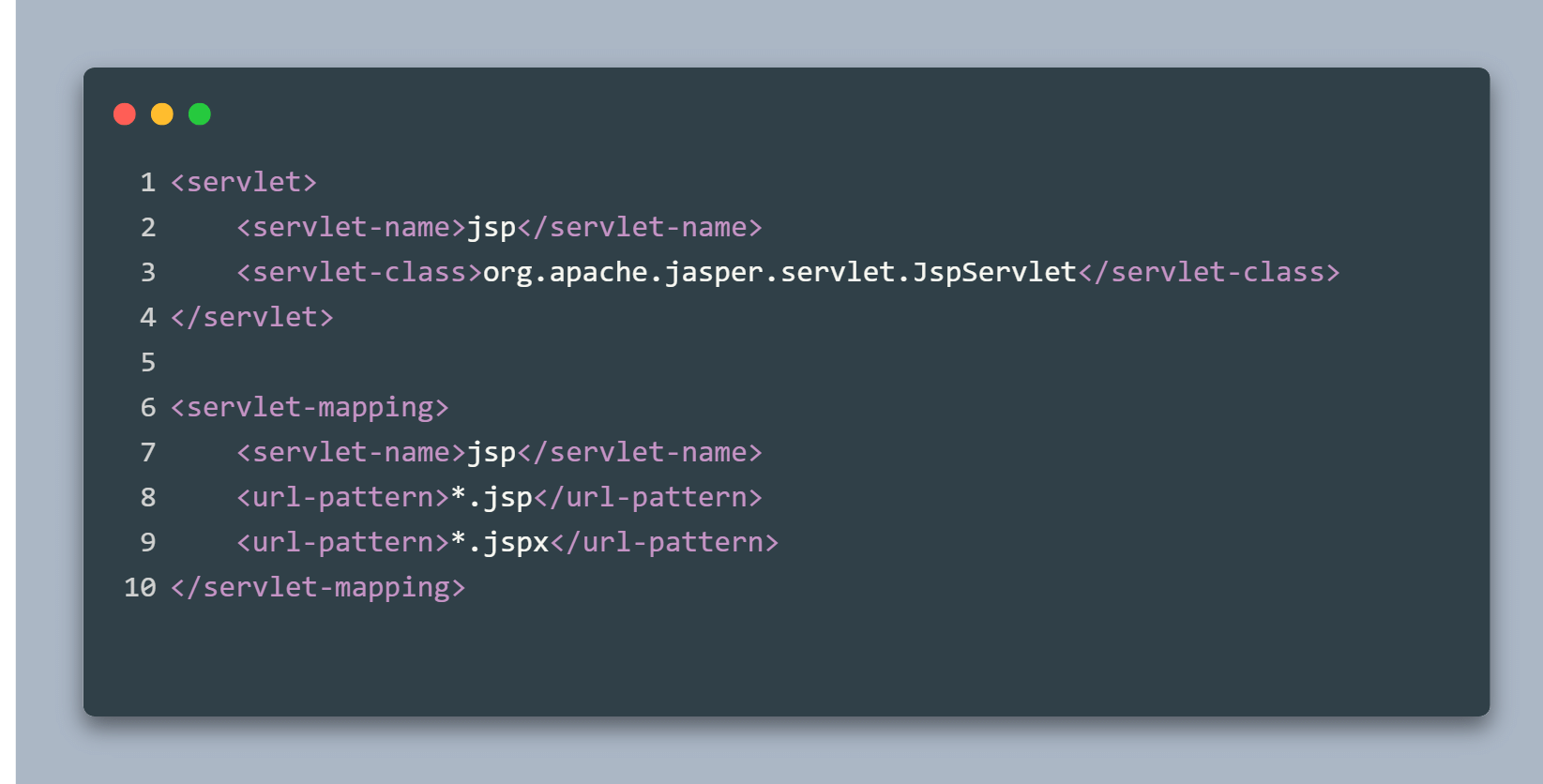Select line number 8 in the gutter
This screenshot has height=784, width=1543.
tap(148, 497)
